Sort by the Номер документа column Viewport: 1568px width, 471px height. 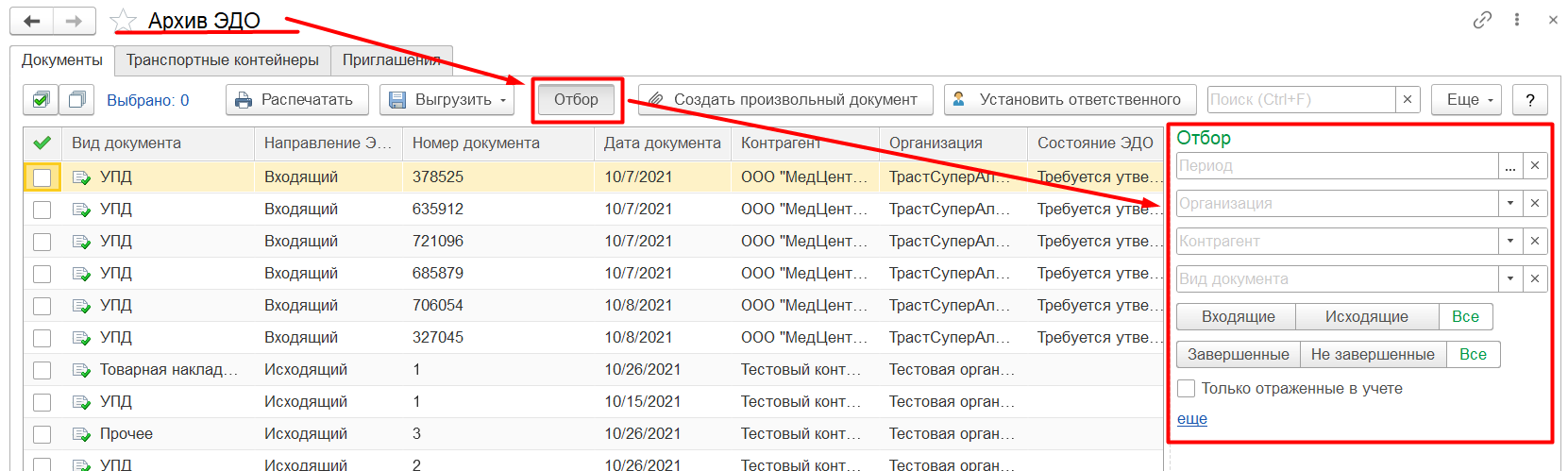point(498,143)
